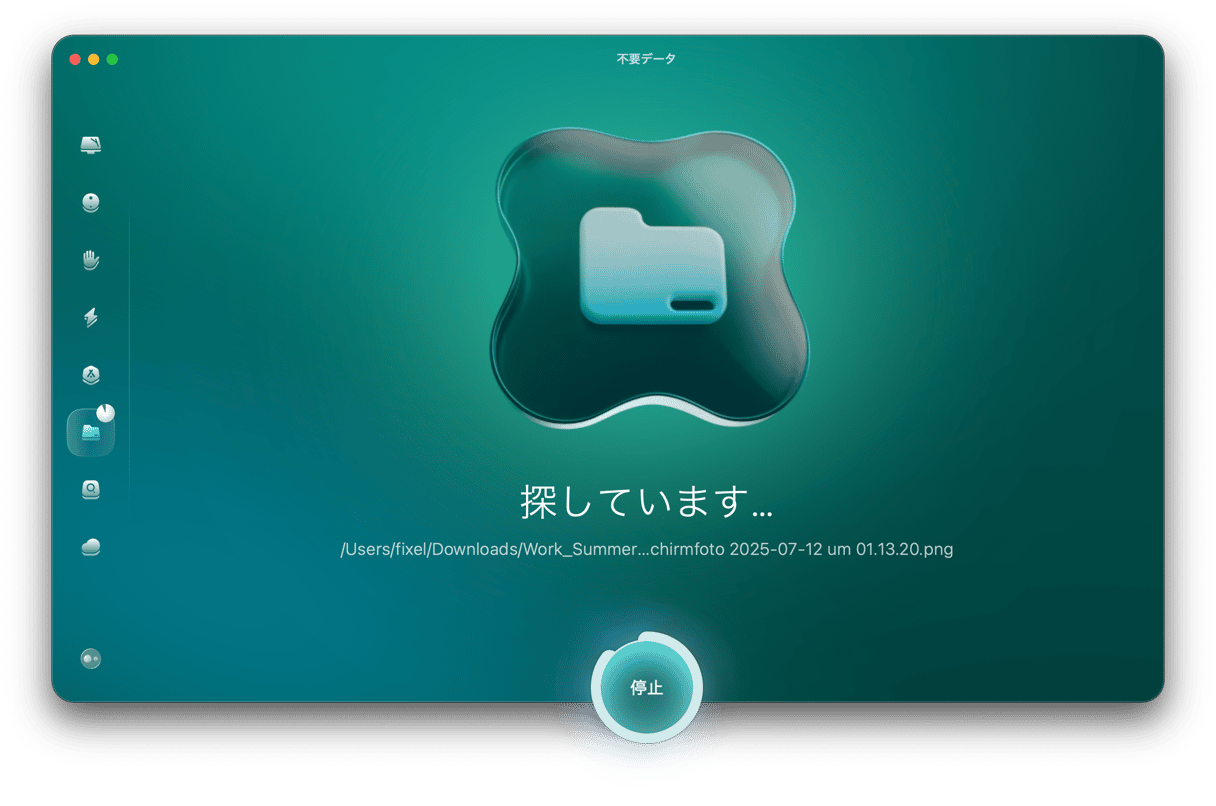Open the Applications module icon in sidebar
This screenshot has width=1216, height=806.
[91, 375]
